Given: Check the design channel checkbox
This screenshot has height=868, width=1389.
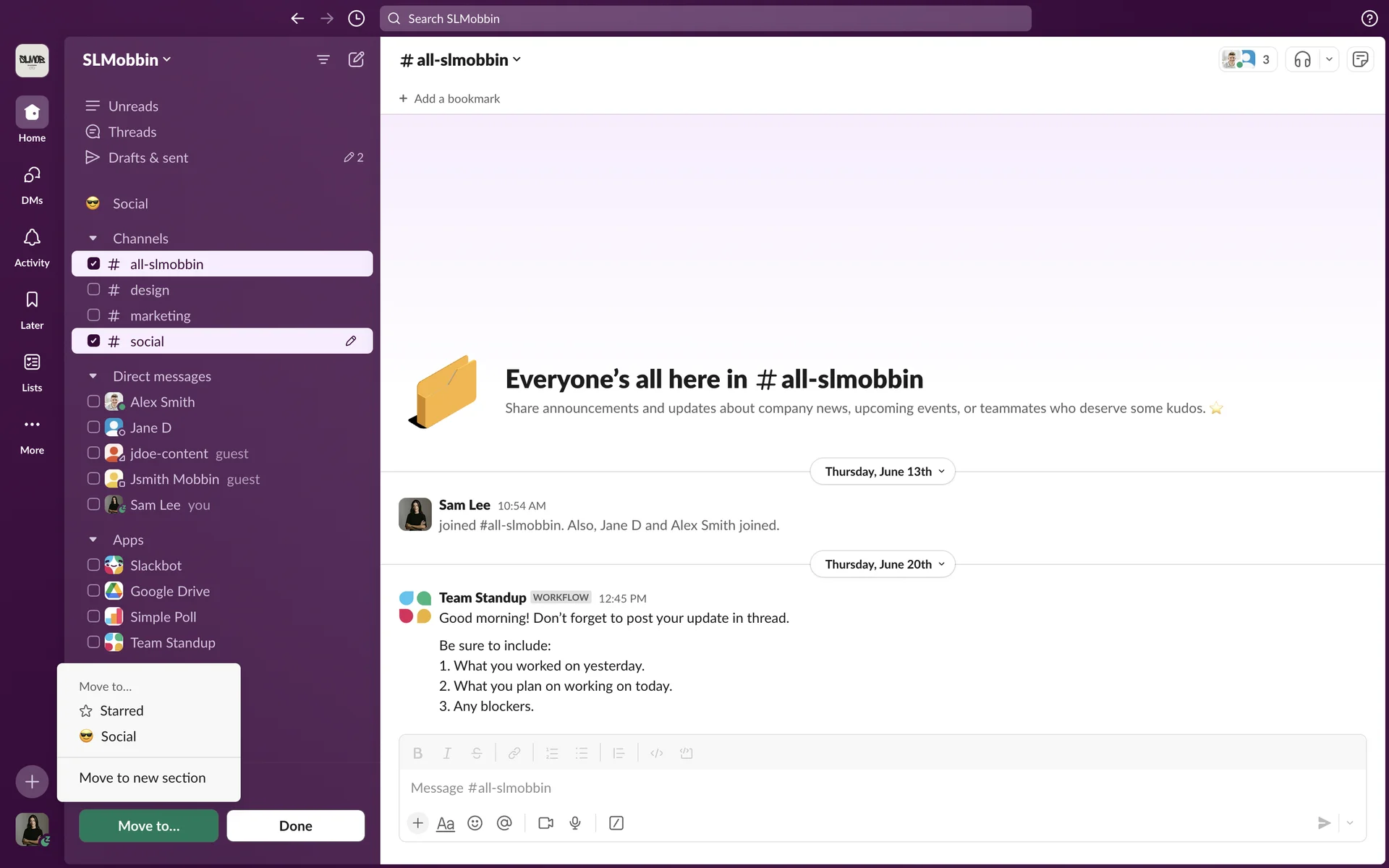Looking at the screenshot, I should tap(93, 289).
